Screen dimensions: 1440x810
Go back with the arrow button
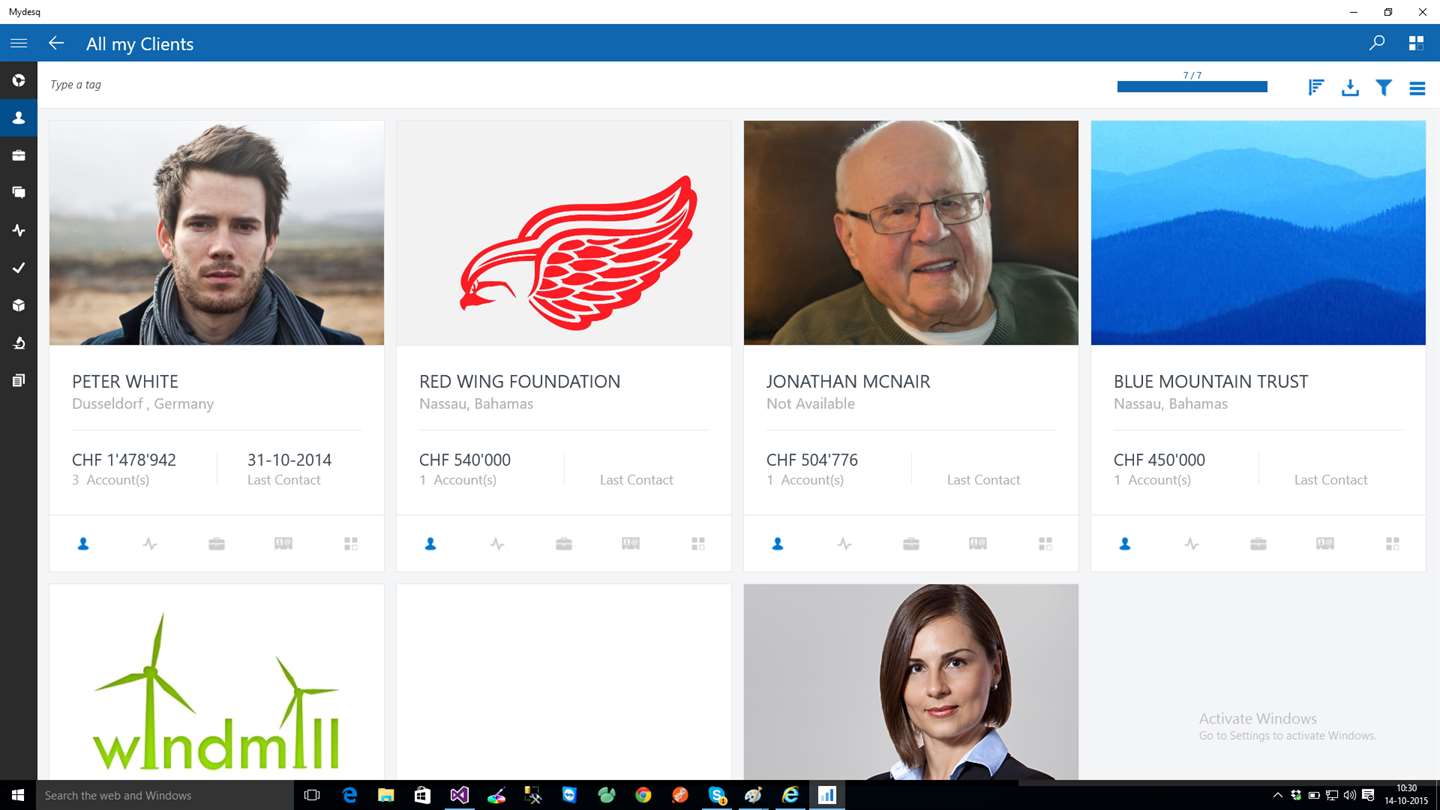click(56, 43)
